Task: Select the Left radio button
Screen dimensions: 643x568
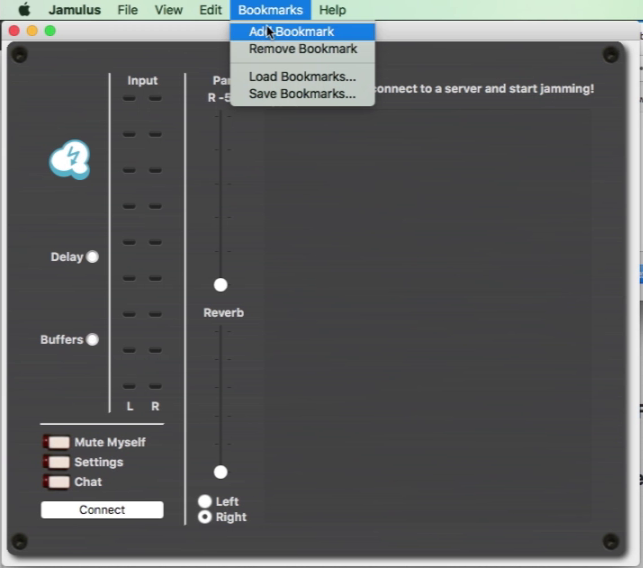Action: click(205, 501)
